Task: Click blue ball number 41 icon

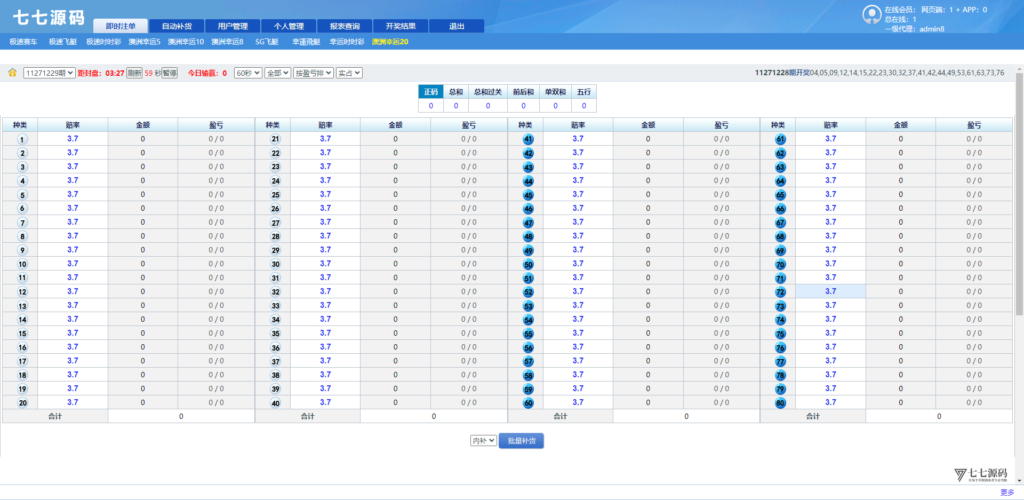Action: click(528, 139)
